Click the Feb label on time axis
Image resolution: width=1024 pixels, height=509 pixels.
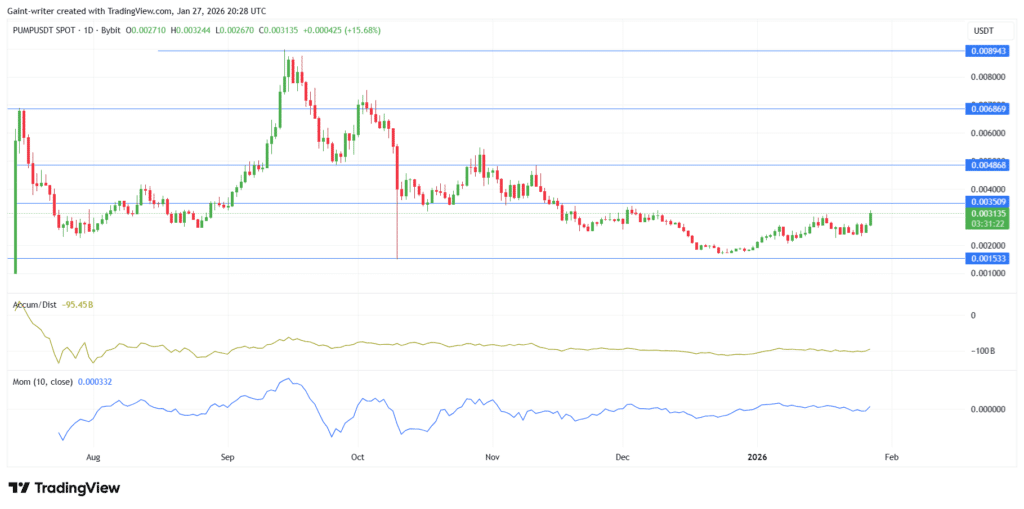pos(891,457)
